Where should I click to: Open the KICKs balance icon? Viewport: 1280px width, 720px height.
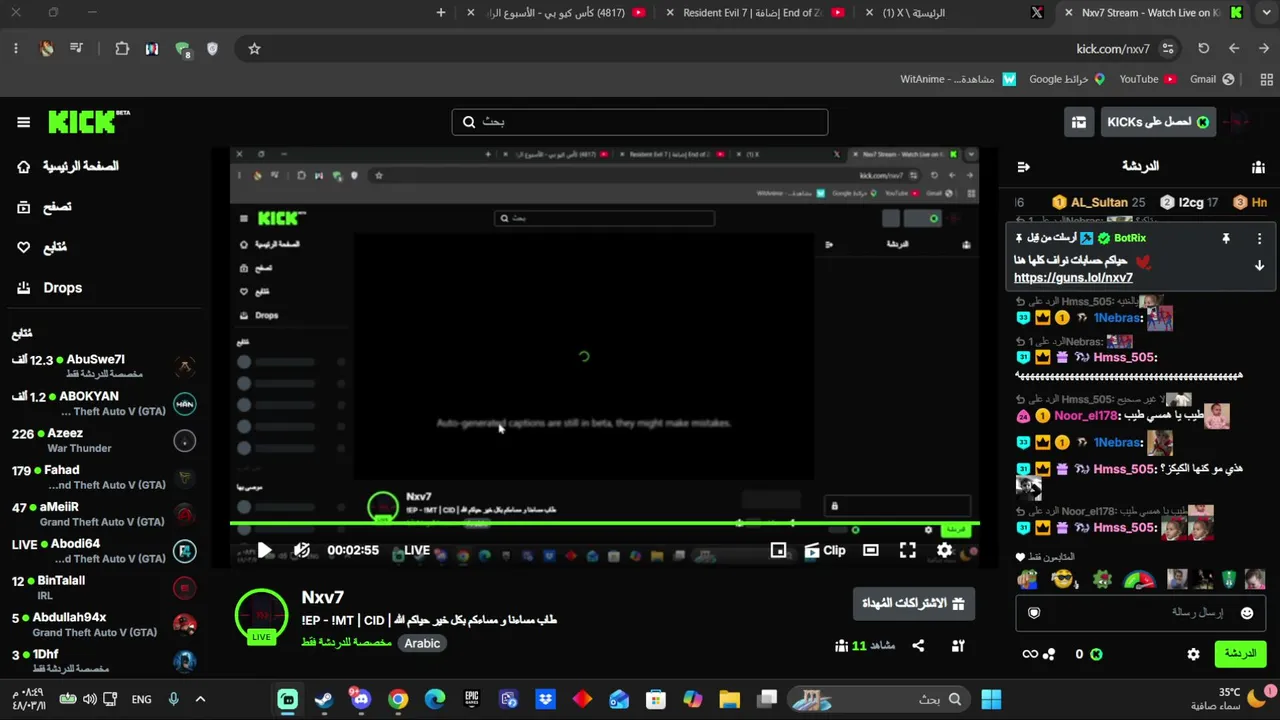click(1096, 654)
